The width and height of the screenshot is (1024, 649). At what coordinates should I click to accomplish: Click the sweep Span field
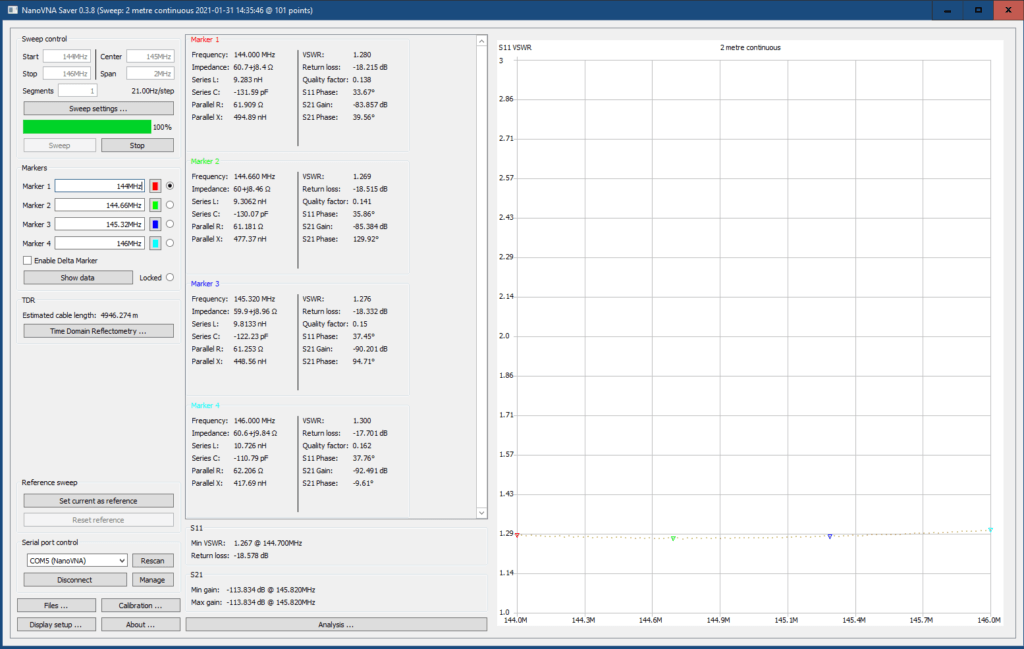150,74
